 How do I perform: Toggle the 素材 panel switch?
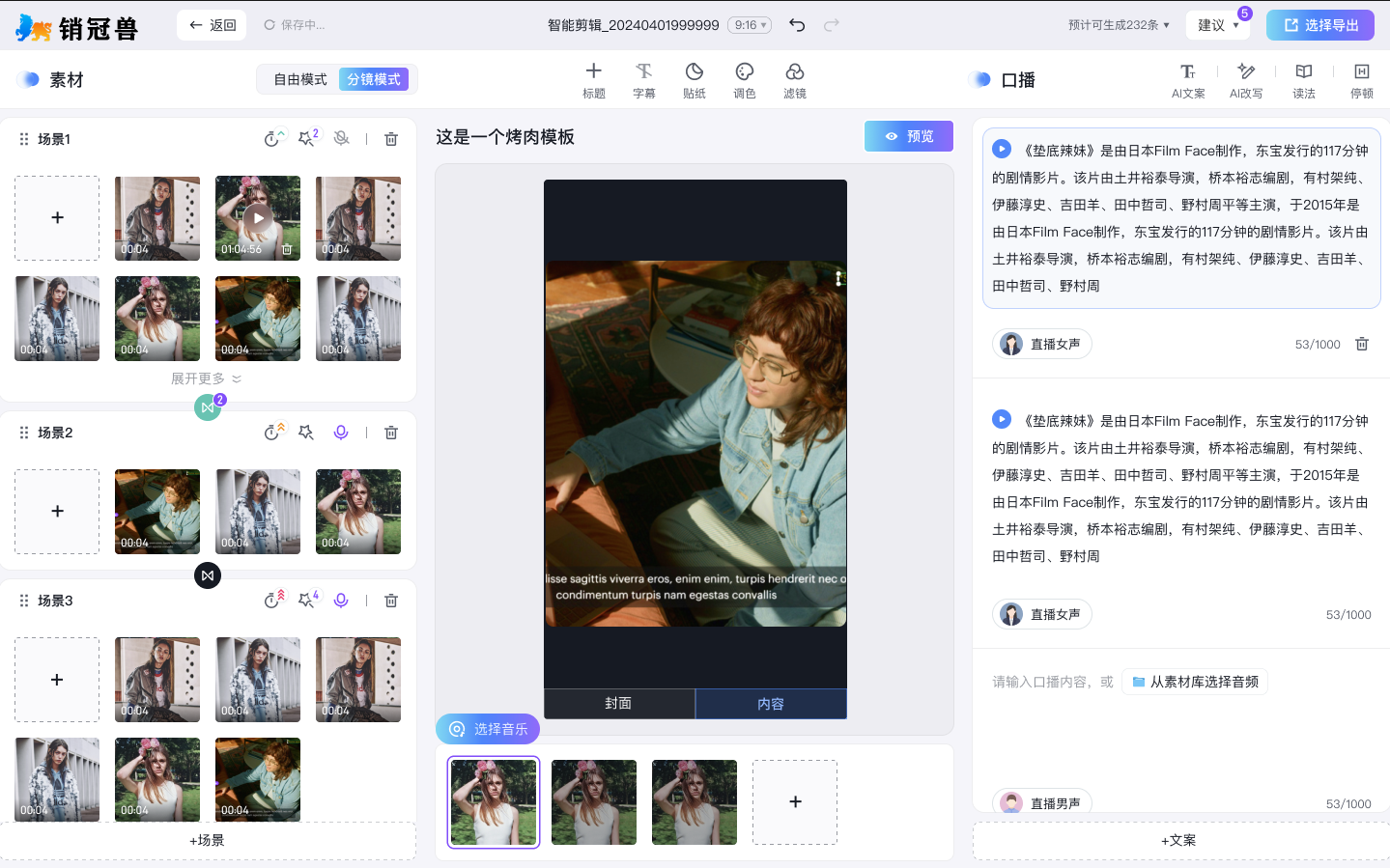click(28, 79)
